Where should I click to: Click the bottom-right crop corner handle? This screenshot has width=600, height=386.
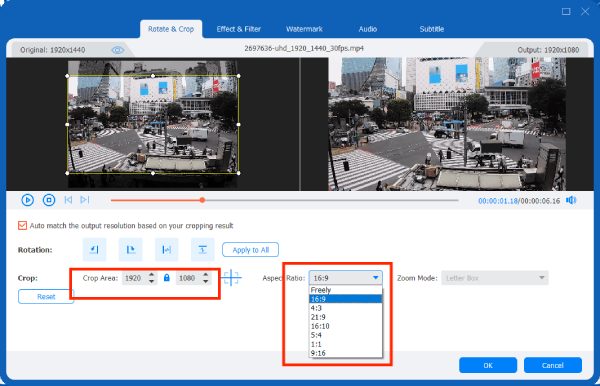click(239, 173)
